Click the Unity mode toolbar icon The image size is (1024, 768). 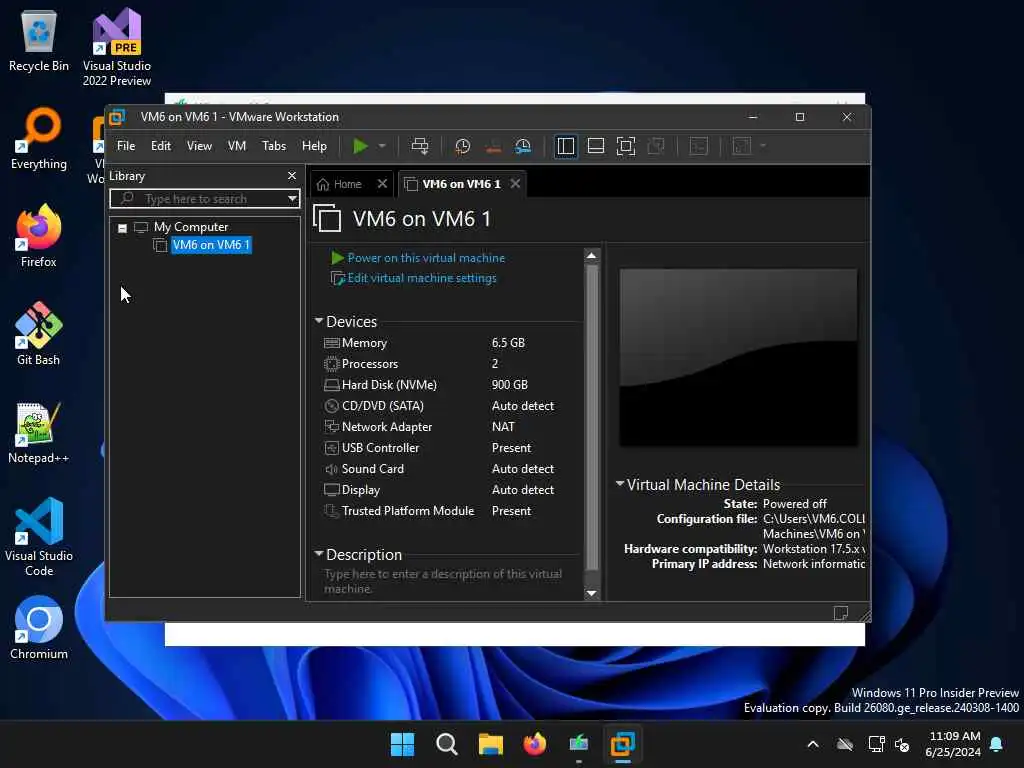pos(656,146)
